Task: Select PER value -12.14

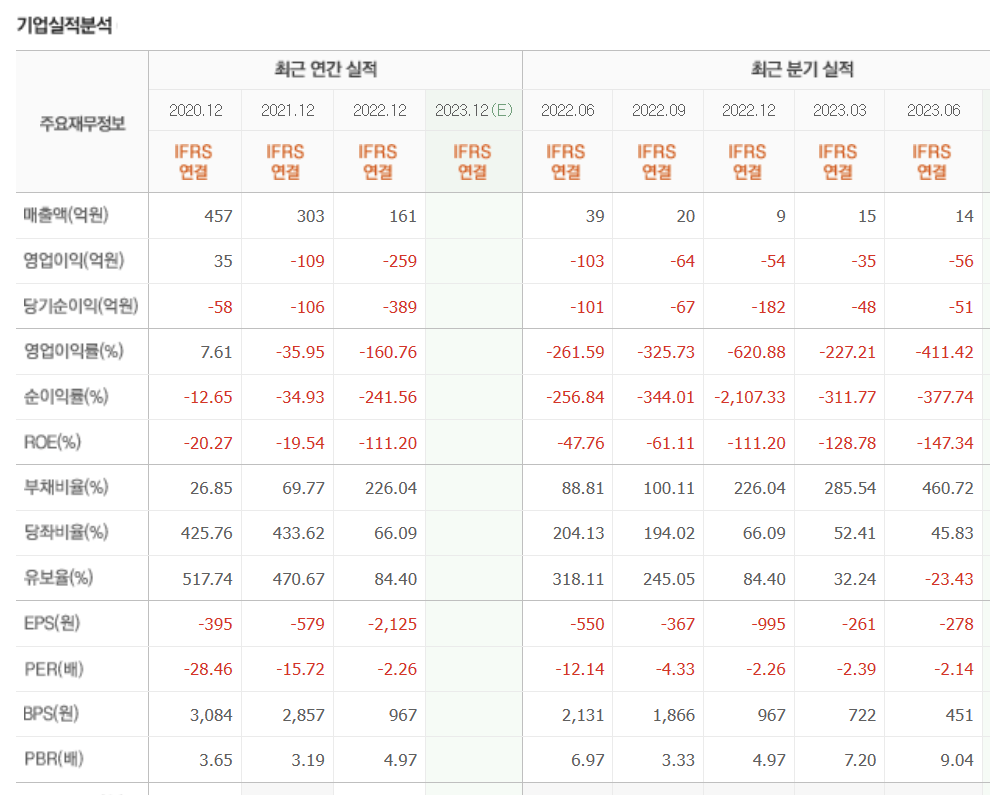Action: point(580,669)
